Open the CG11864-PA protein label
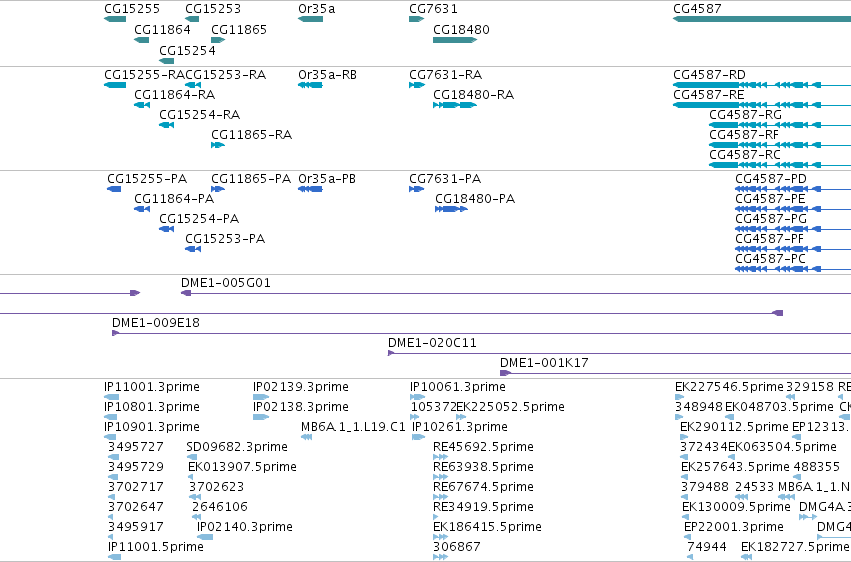 click(174, 199)
